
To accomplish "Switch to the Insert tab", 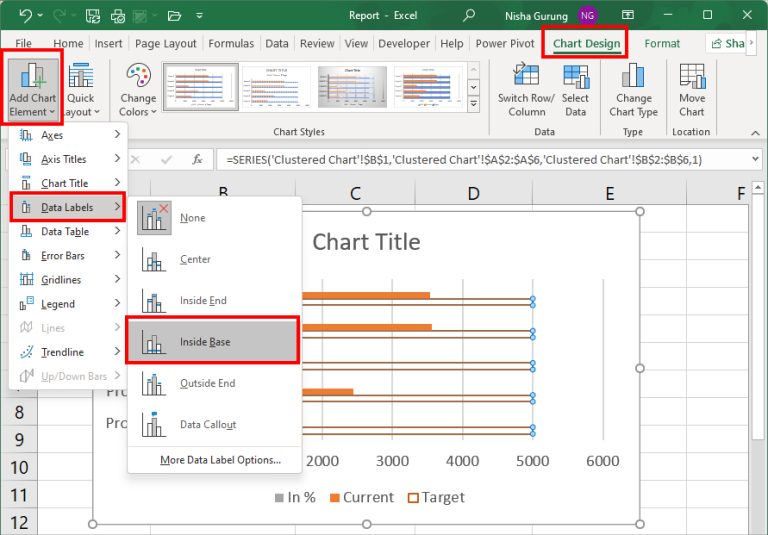I will pyautogui.click(x=108, y=44).
